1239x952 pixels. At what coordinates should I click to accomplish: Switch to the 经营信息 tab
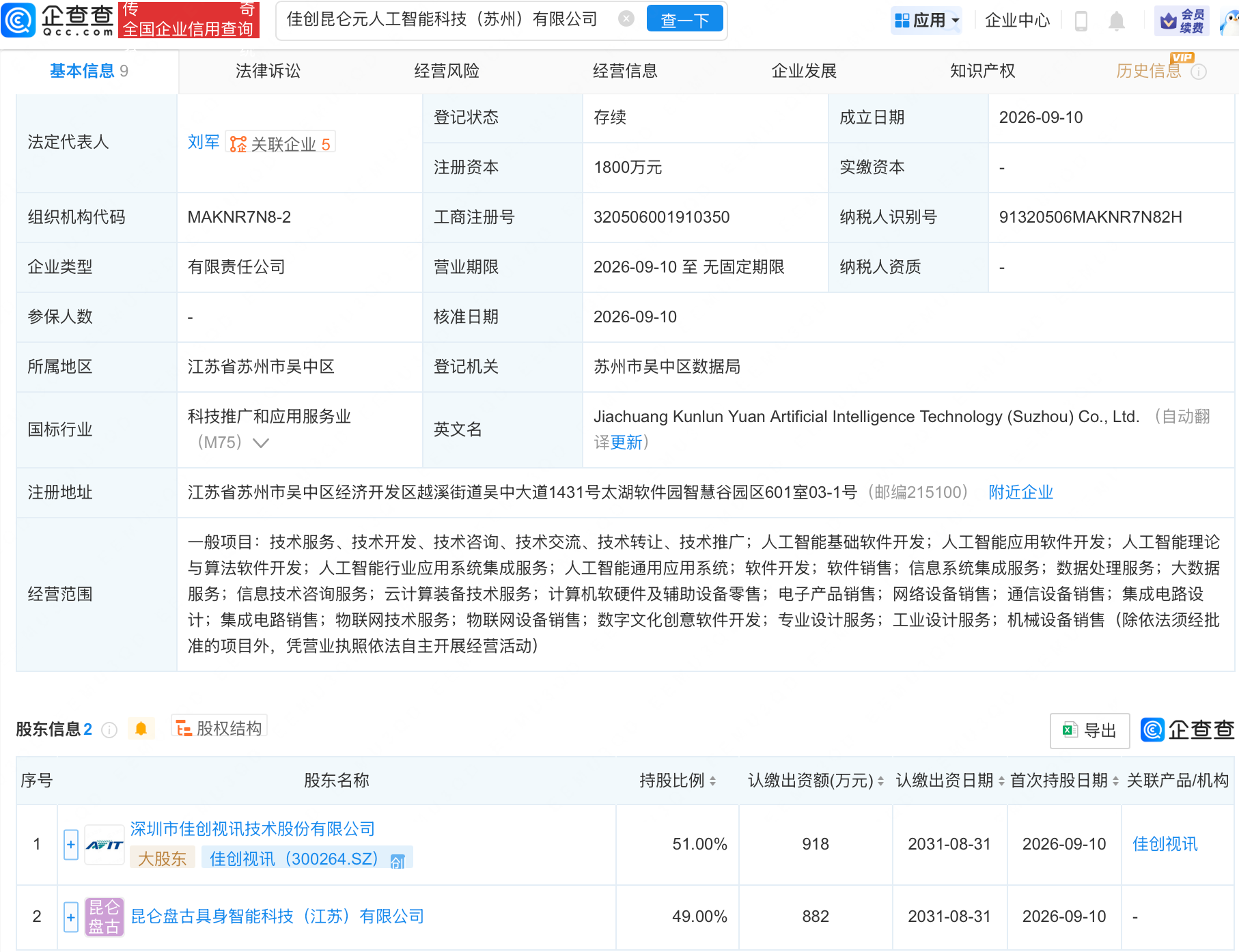click(625, 71)
